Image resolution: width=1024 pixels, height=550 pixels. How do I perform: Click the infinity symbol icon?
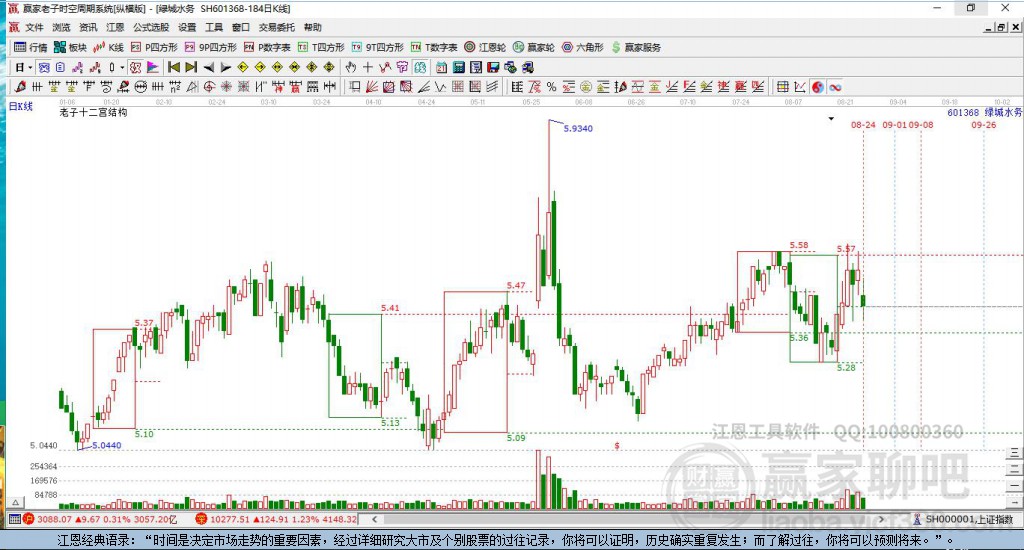click(835, 87)
